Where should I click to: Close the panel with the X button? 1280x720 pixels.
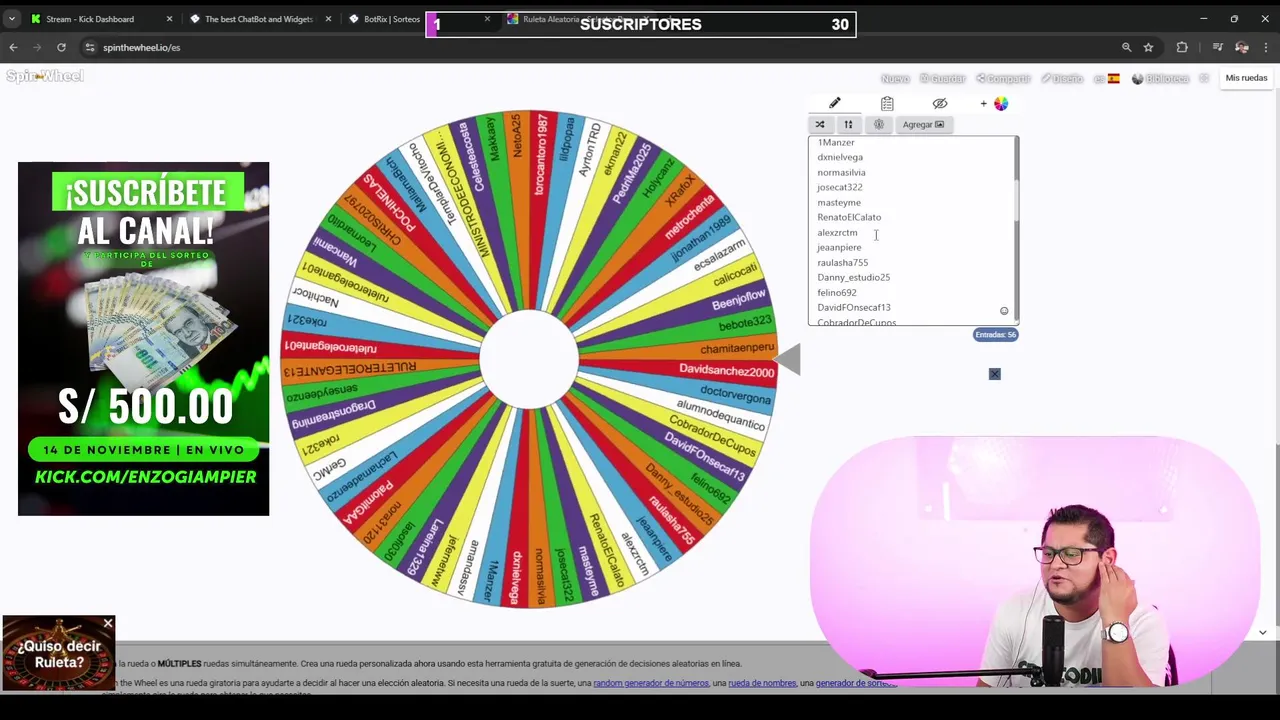tap(994, 374)
